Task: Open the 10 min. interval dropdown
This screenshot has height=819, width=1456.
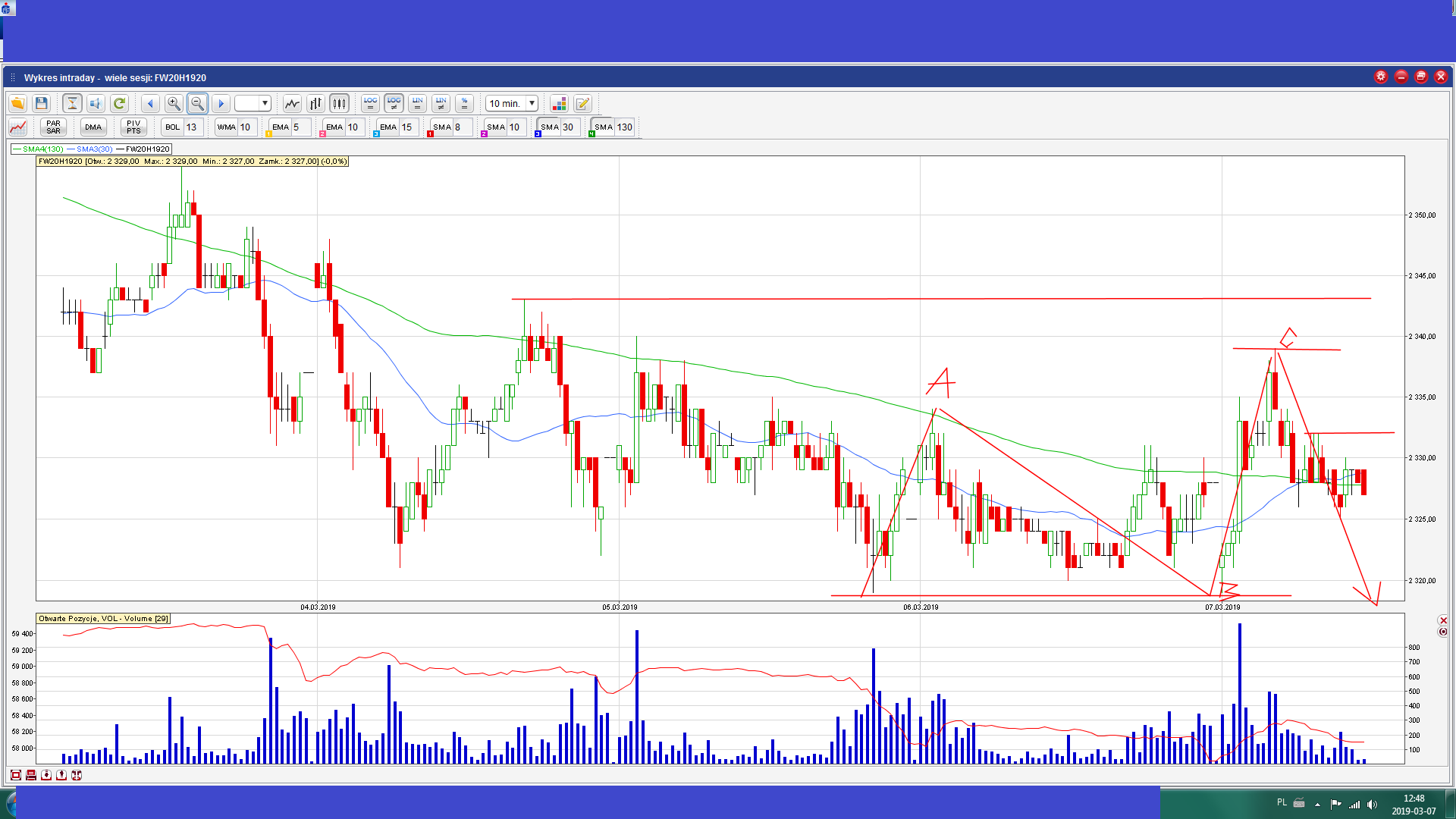Action: pyautogui.click(x=532, y=103)
